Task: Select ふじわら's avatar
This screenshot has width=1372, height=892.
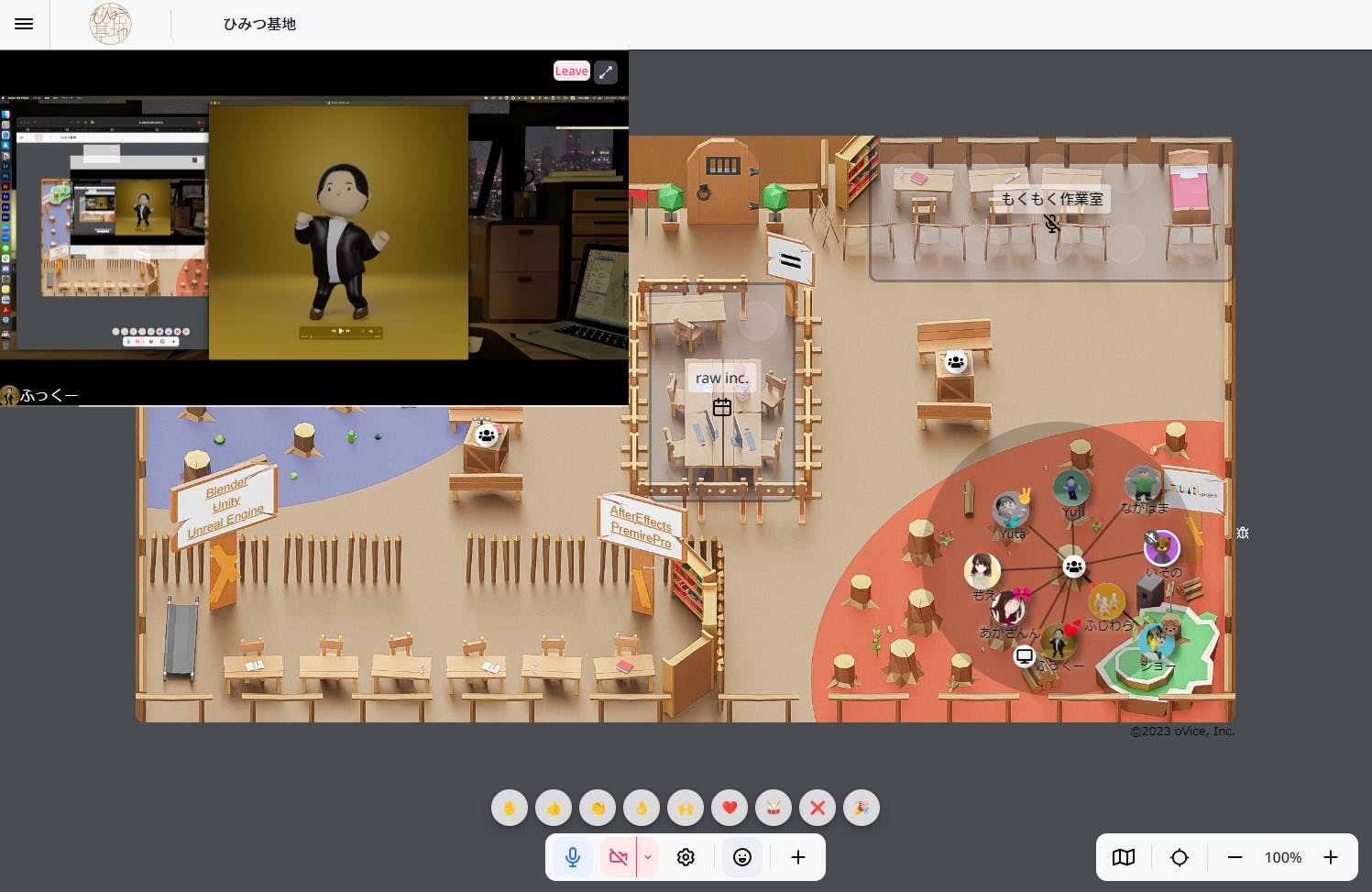Action: 1106,601
